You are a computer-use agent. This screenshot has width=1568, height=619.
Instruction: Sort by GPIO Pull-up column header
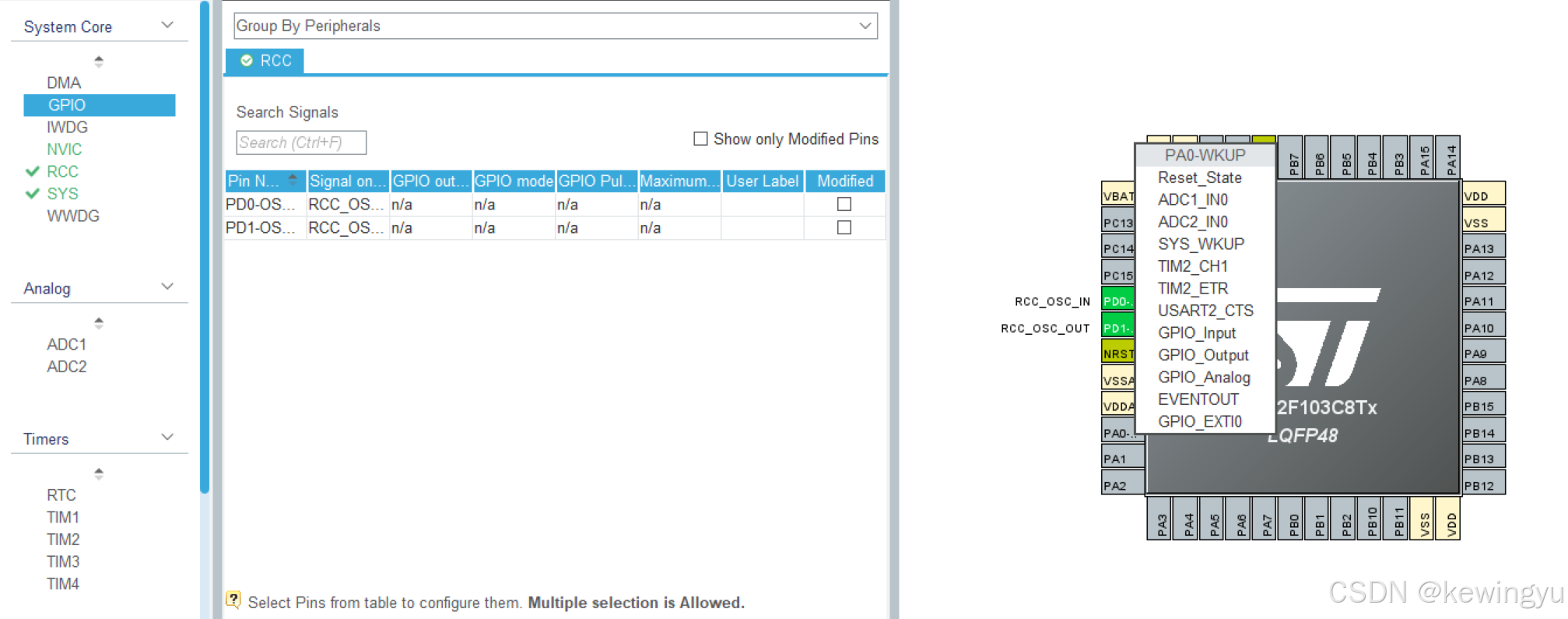pyautogui.click(x=597, y=181)
